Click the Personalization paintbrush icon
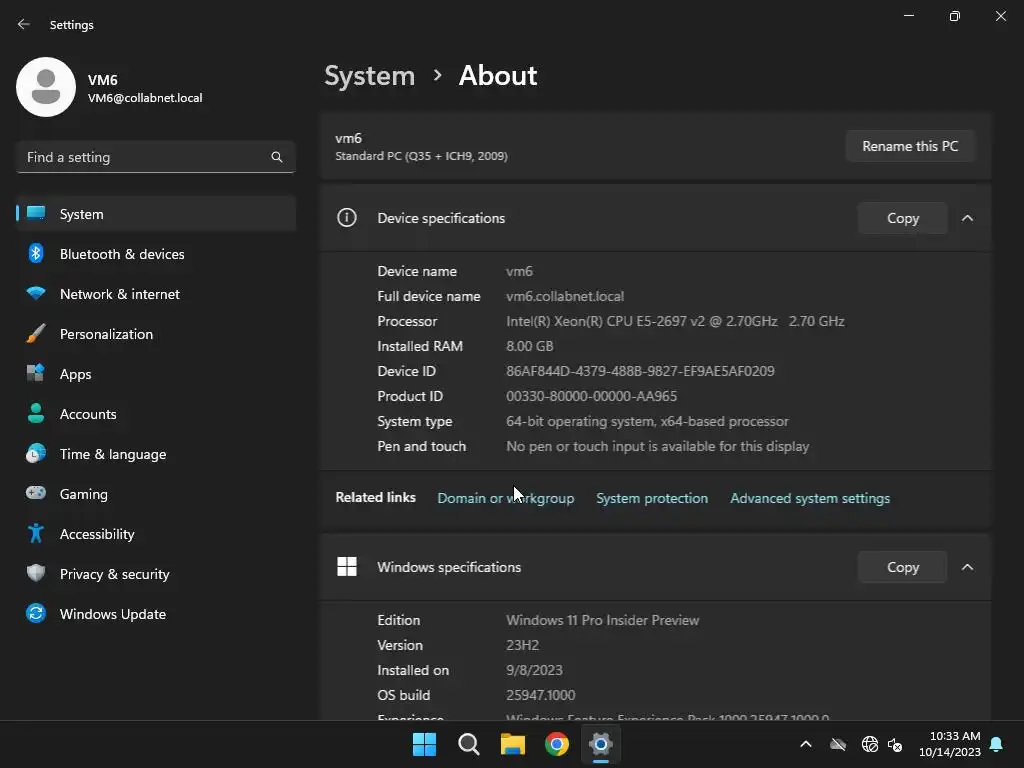The height and width of the screenshot is (768, 1024). click(x=36, y=334)
